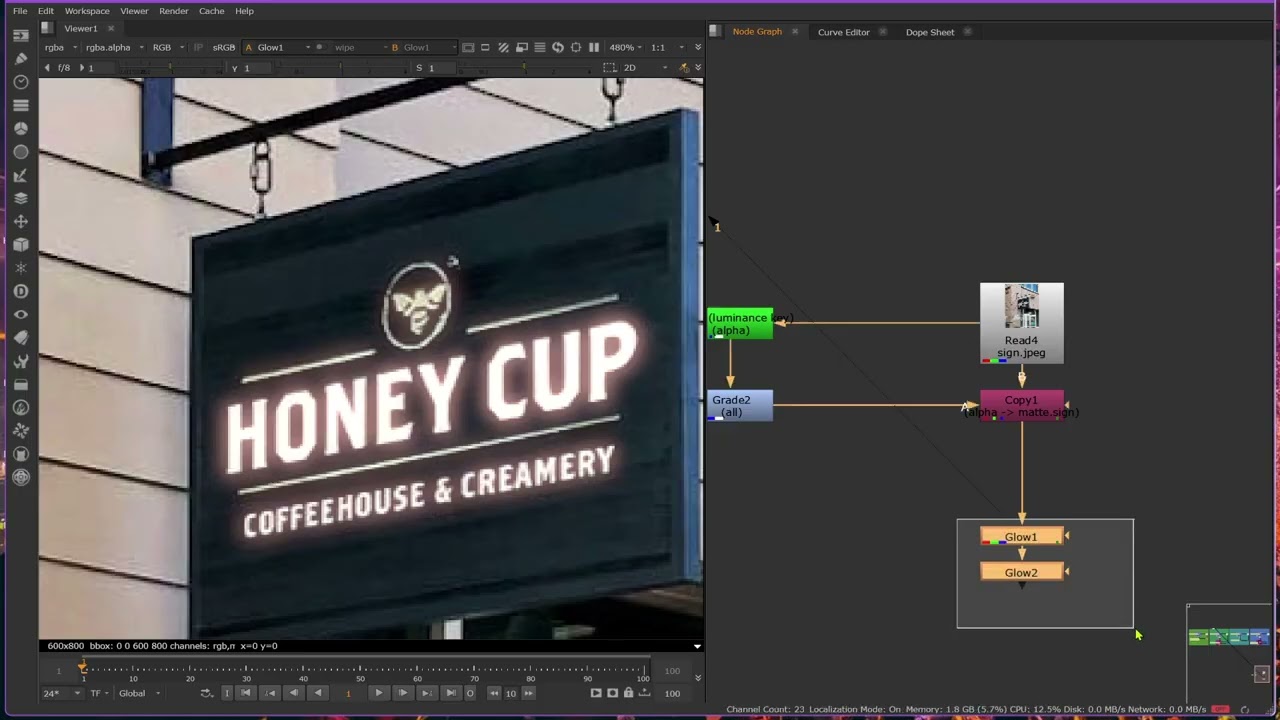Select the Grade2 node

(740, 405)
